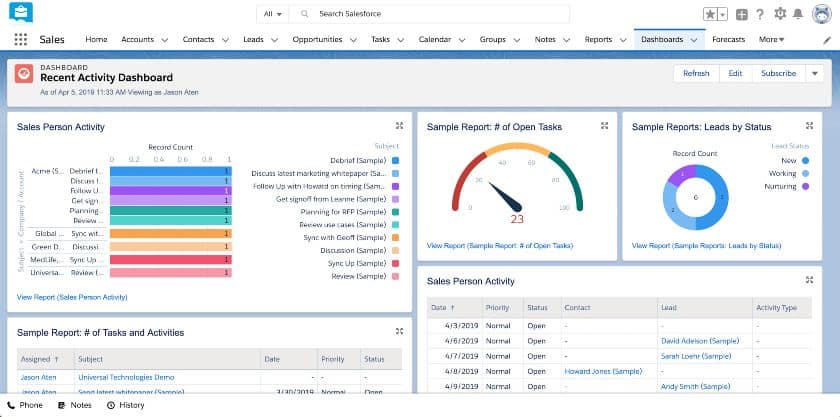Screen dimensions: 840x417
Task: Click the Sync with Geoff orange bar
Action: click(x=171, y=234)
